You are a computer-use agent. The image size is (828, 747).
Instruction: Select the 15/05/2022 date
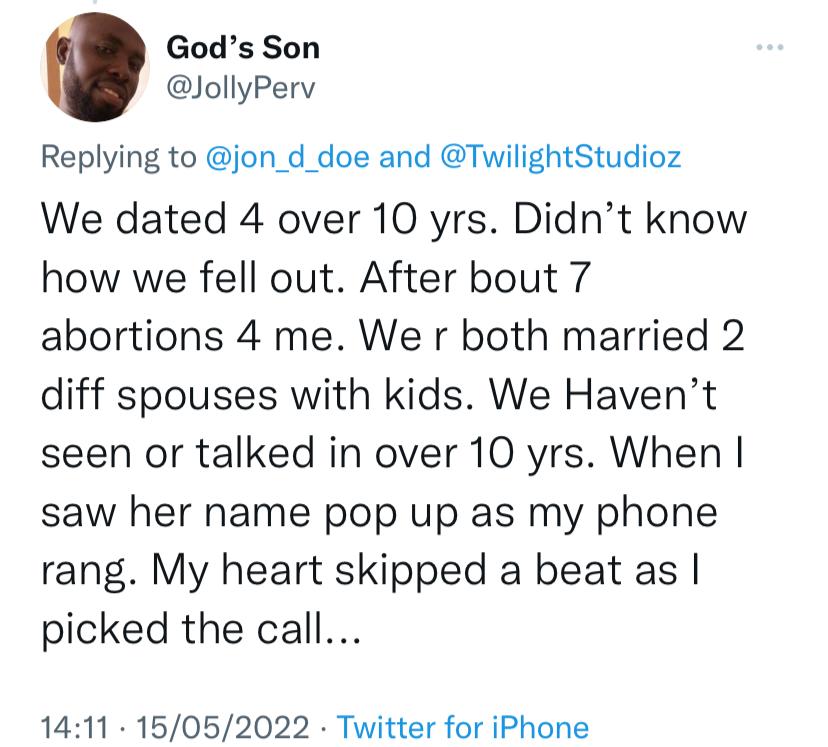tap(223, 727)
